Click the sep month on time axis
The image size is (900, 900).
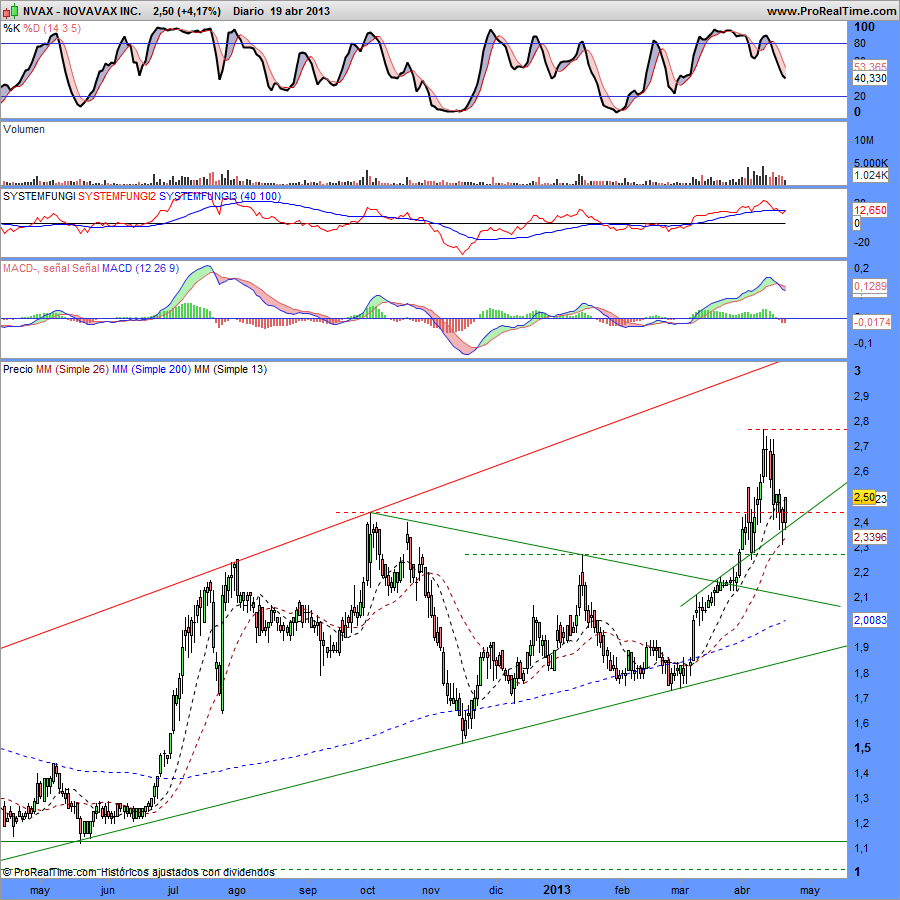pos(308,890)
